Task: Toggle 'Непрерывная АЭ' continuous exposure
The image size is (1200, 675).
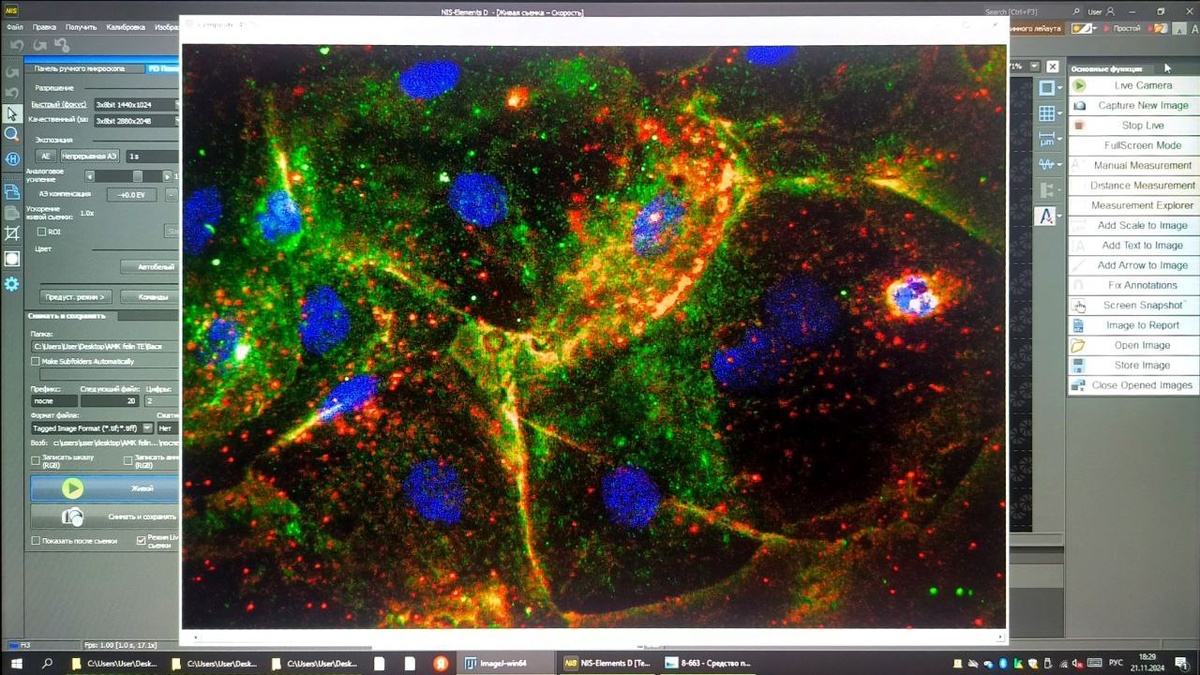Action: (x=91, y=156)
